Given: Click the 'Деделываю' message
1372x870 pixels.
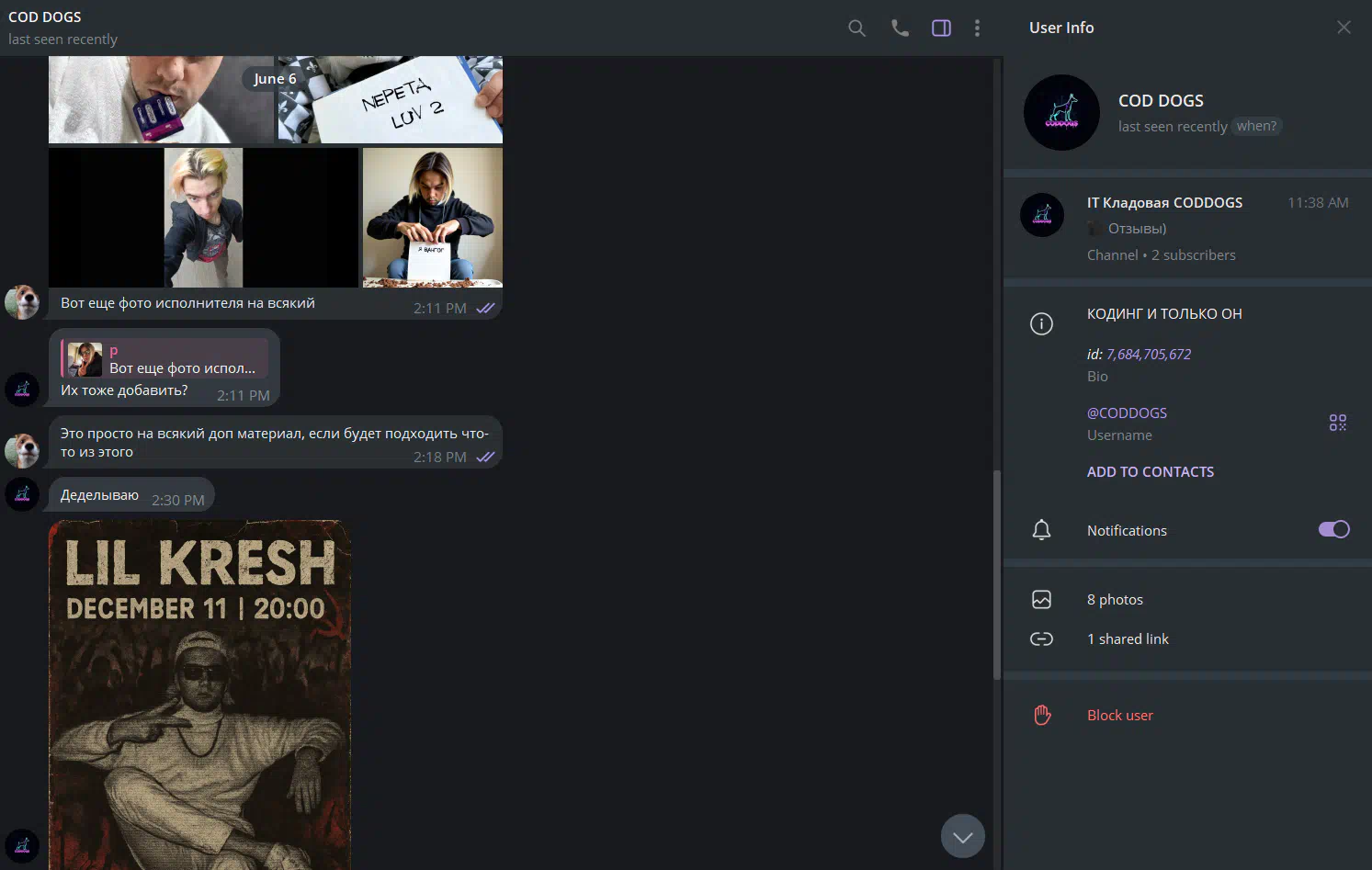Looking at the screenshot, I should (131, 495).
